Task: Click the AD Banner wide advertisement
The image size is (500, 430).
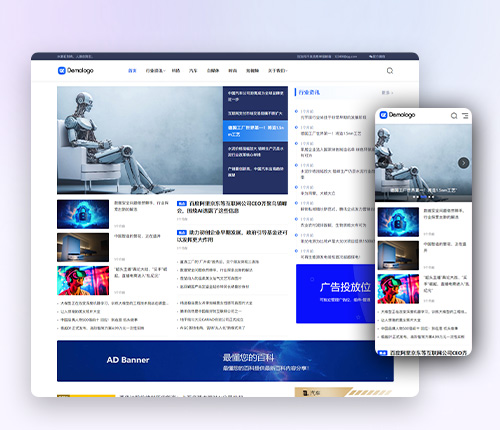Action: 225,361
